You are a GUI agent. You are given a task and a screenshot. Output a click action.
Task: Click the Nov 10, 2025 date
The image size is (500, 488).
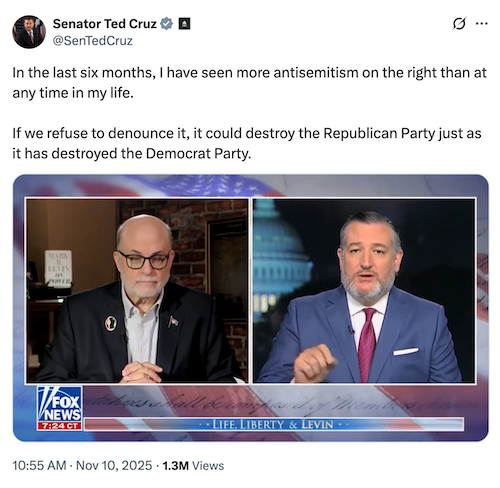pos(114,465)
